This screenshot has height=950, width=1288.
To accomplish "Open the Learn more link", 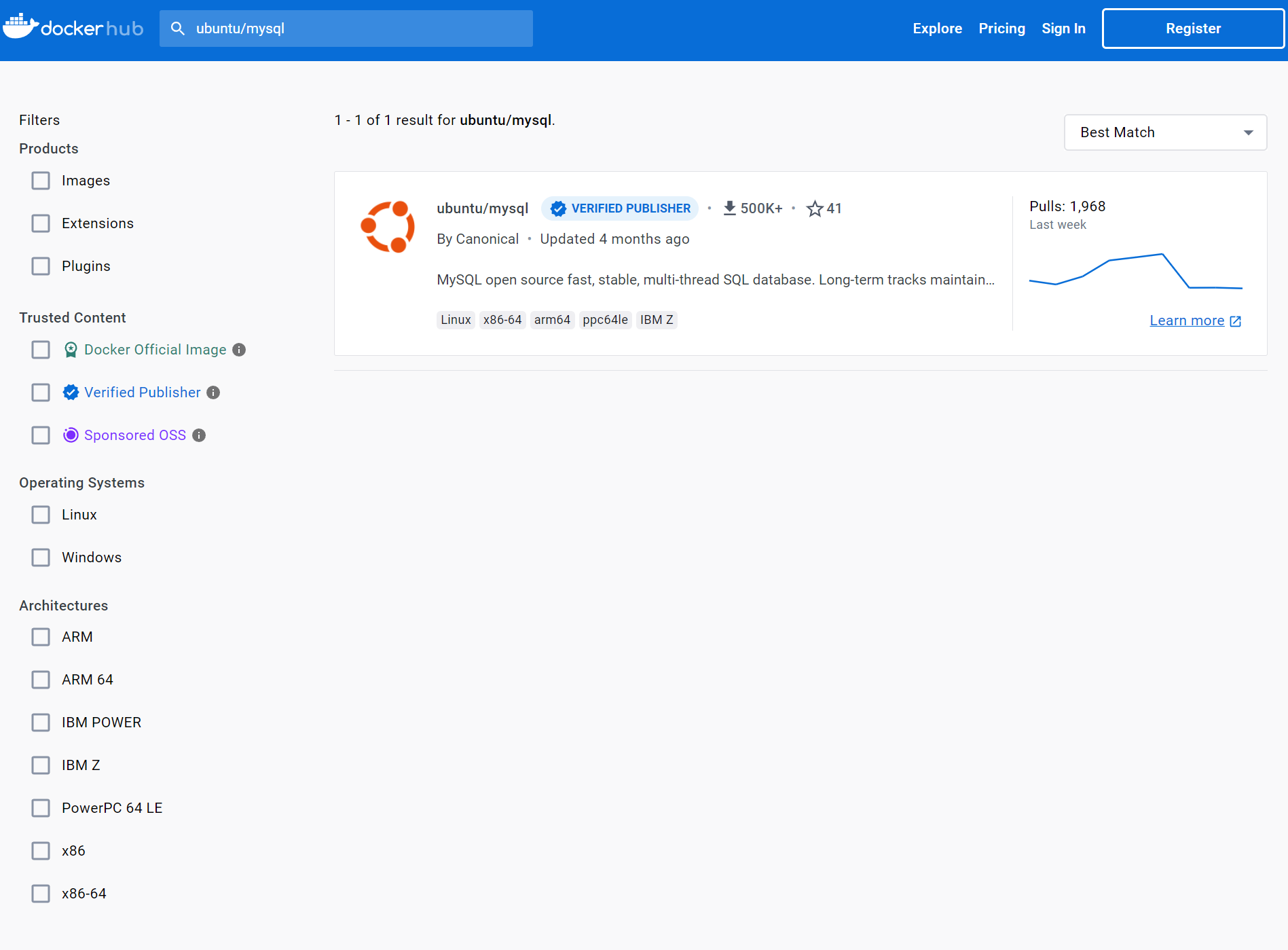I will coord(1187,321).
